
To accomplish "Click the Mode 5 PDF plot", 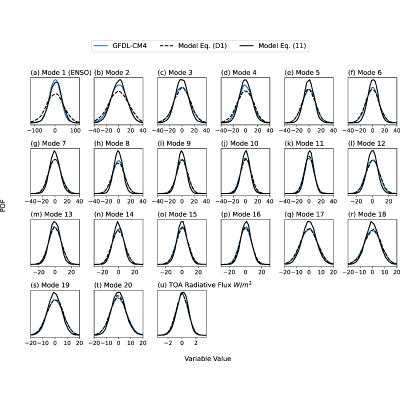I will pyautogui.click(x=309, y=101).
